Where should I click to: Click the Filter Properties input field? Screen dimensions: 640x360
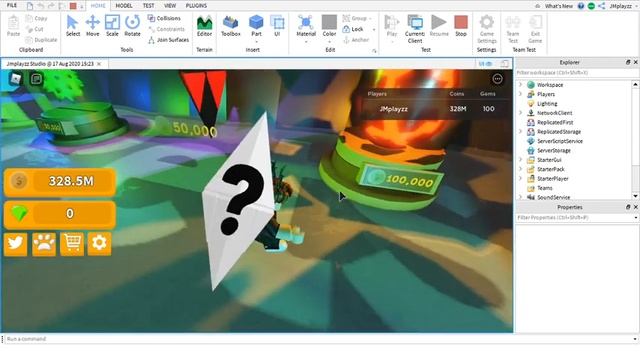click(x=576, y=218)
